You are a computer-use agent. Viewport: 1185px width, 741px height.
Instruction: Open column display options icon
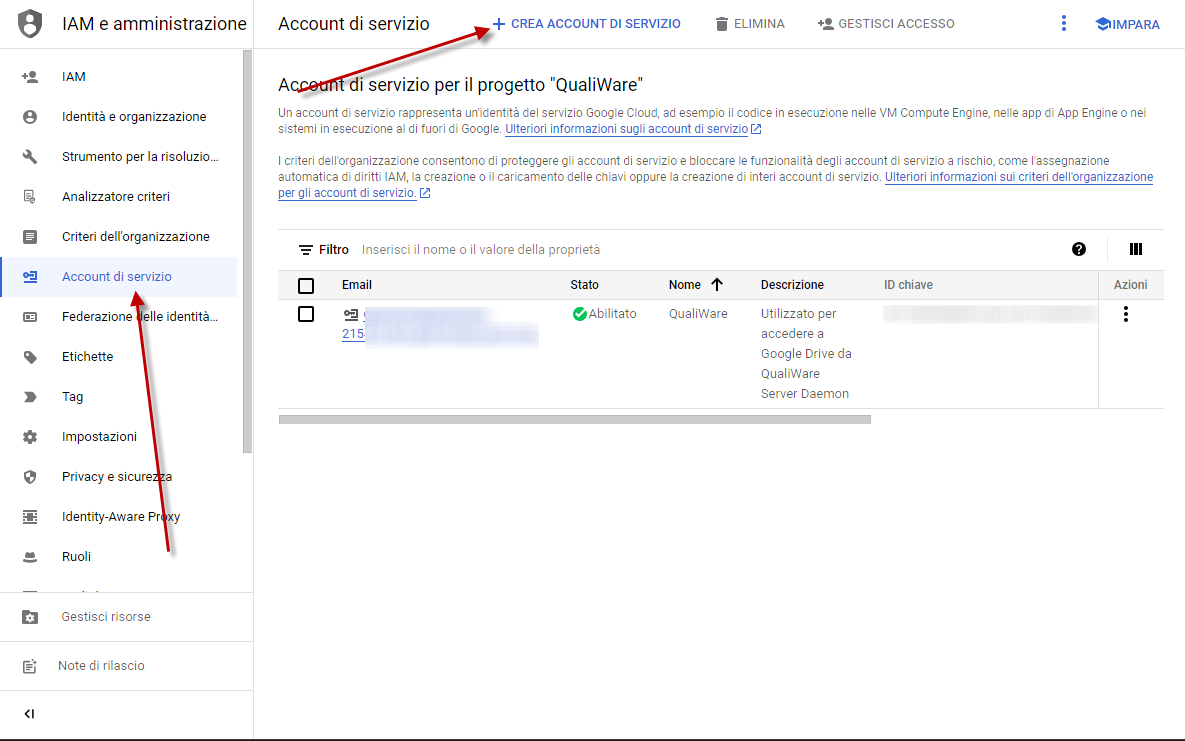point(1136,249)
